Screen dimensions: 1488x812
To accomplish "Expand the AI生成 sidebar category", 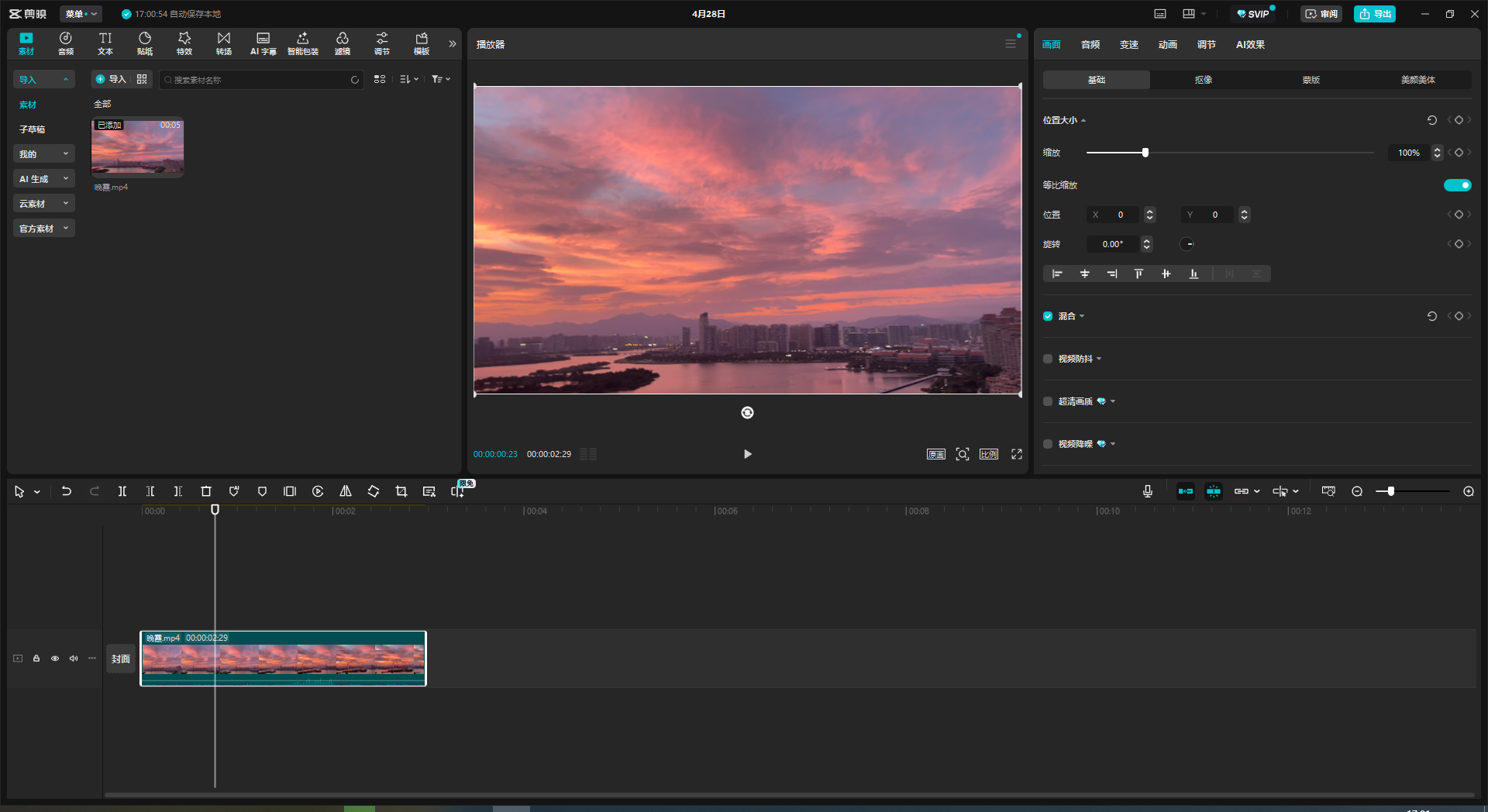I will [x=44, y=179].
